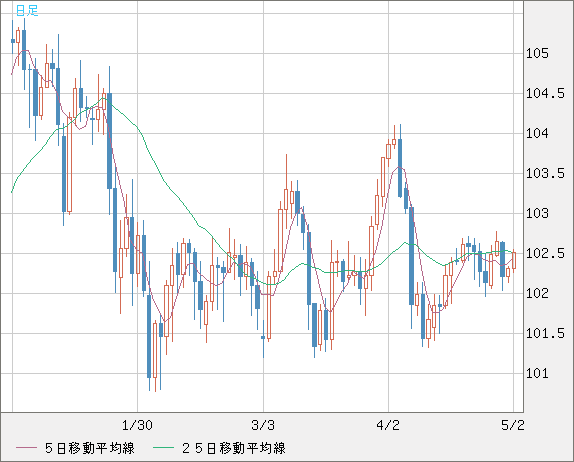Click the green 25-day average legend line
This screenshot has width=574, height=462.
point(163,448)
